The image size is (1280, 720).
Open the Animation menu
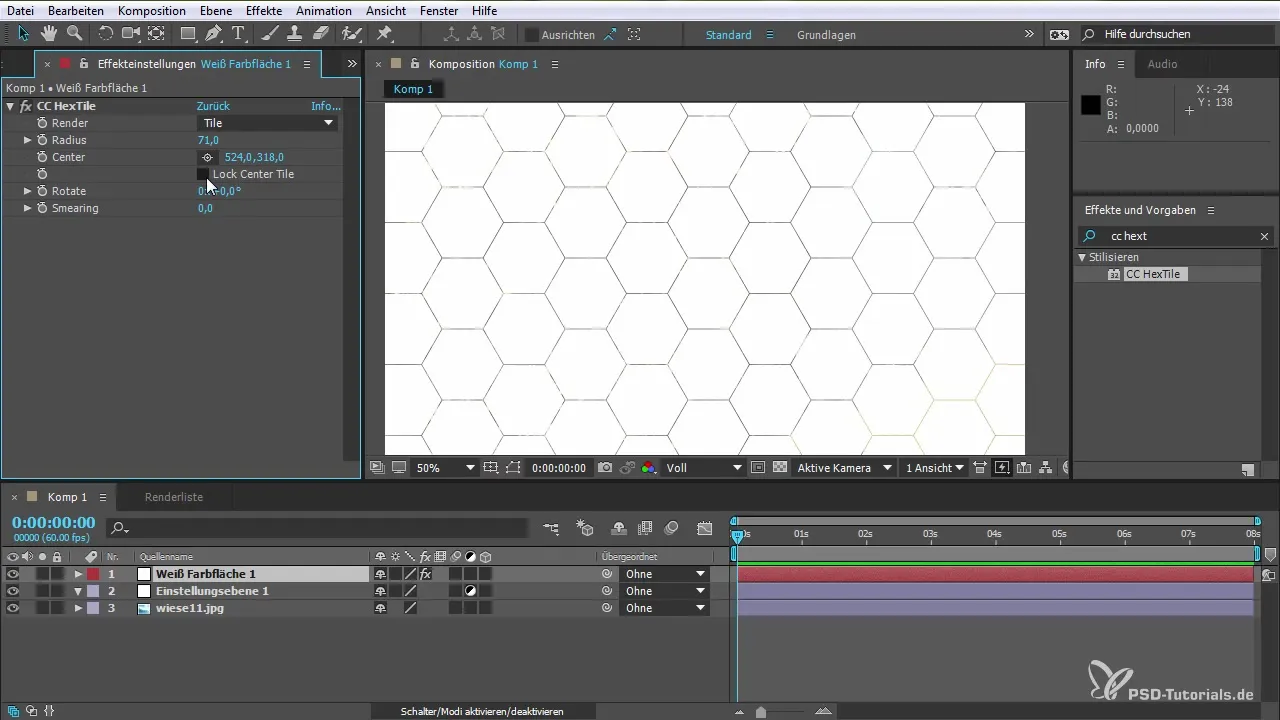324,10
